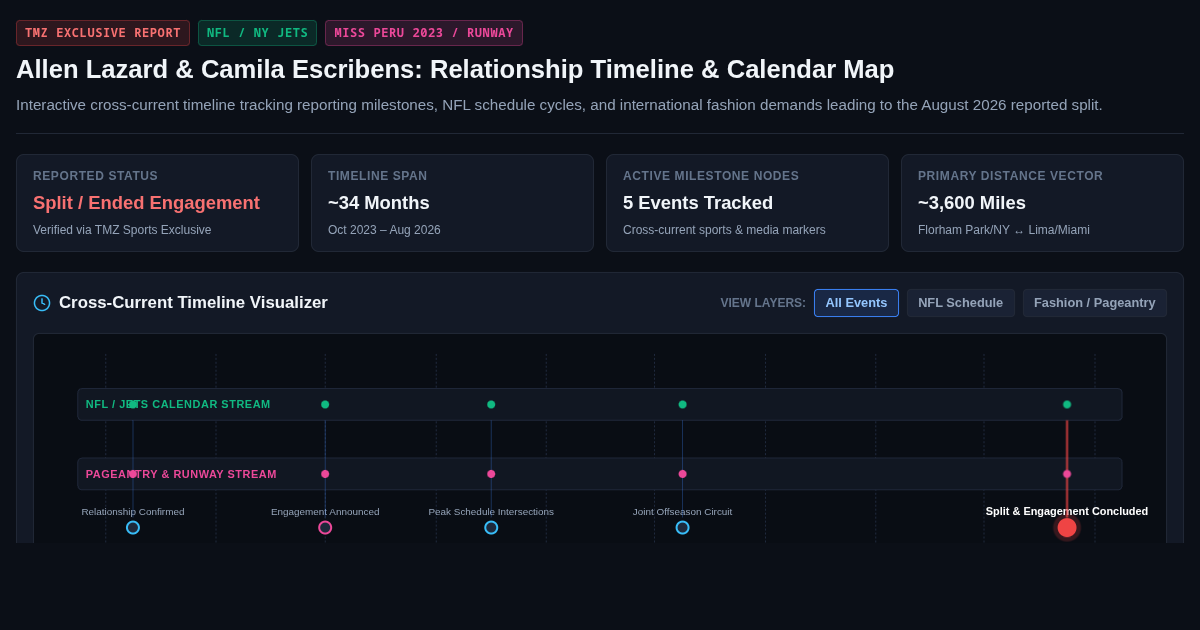The image size is (1200, 630).
Task: Click the green NFL stream dot above Split & Engagement
Action: tap(1067, 404)
